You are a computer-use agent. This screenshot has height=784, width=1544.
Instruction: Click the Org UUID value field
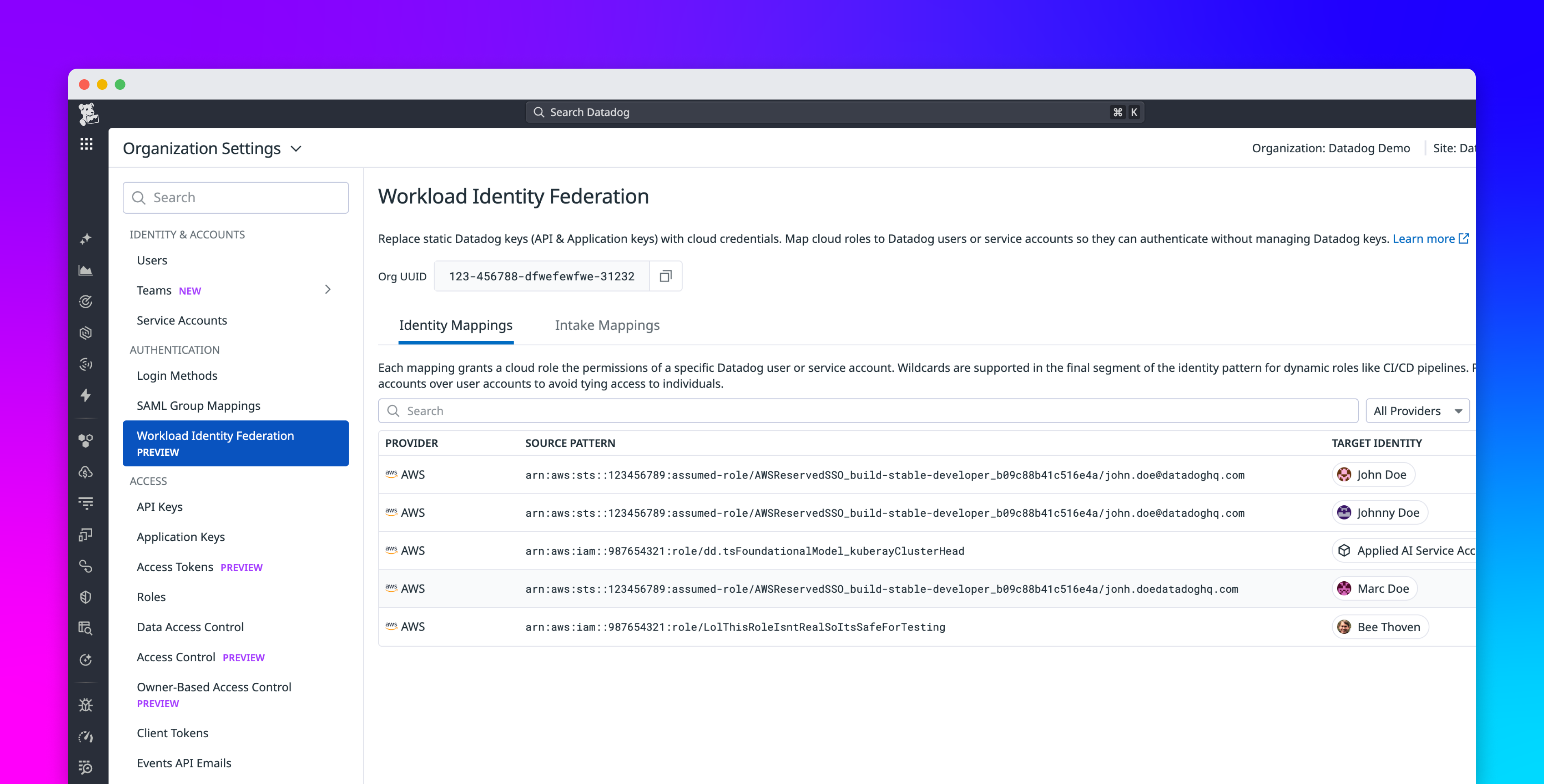pos(541,276)
